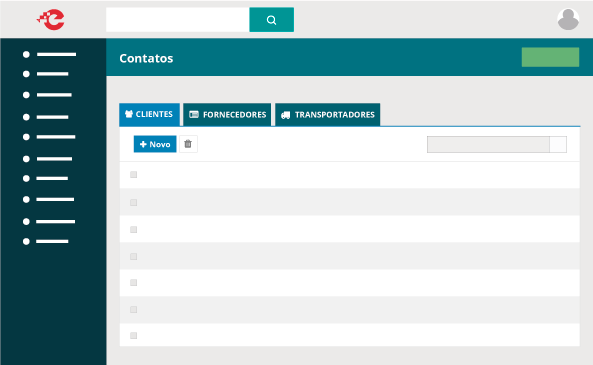Viewport: 593px width, 365px height.
Task: Open the user avatar profile icon
Action: (x=568, y=19)
